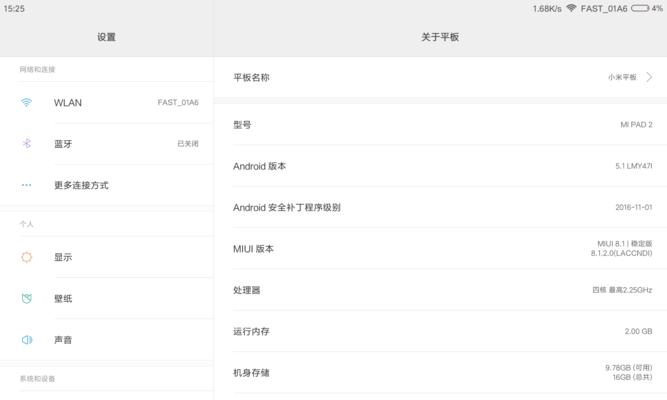Image resolution: width=667 pixels, height=400 pixels.
Task: Click the 系统和设备 section header
Action: pos(37,379)
